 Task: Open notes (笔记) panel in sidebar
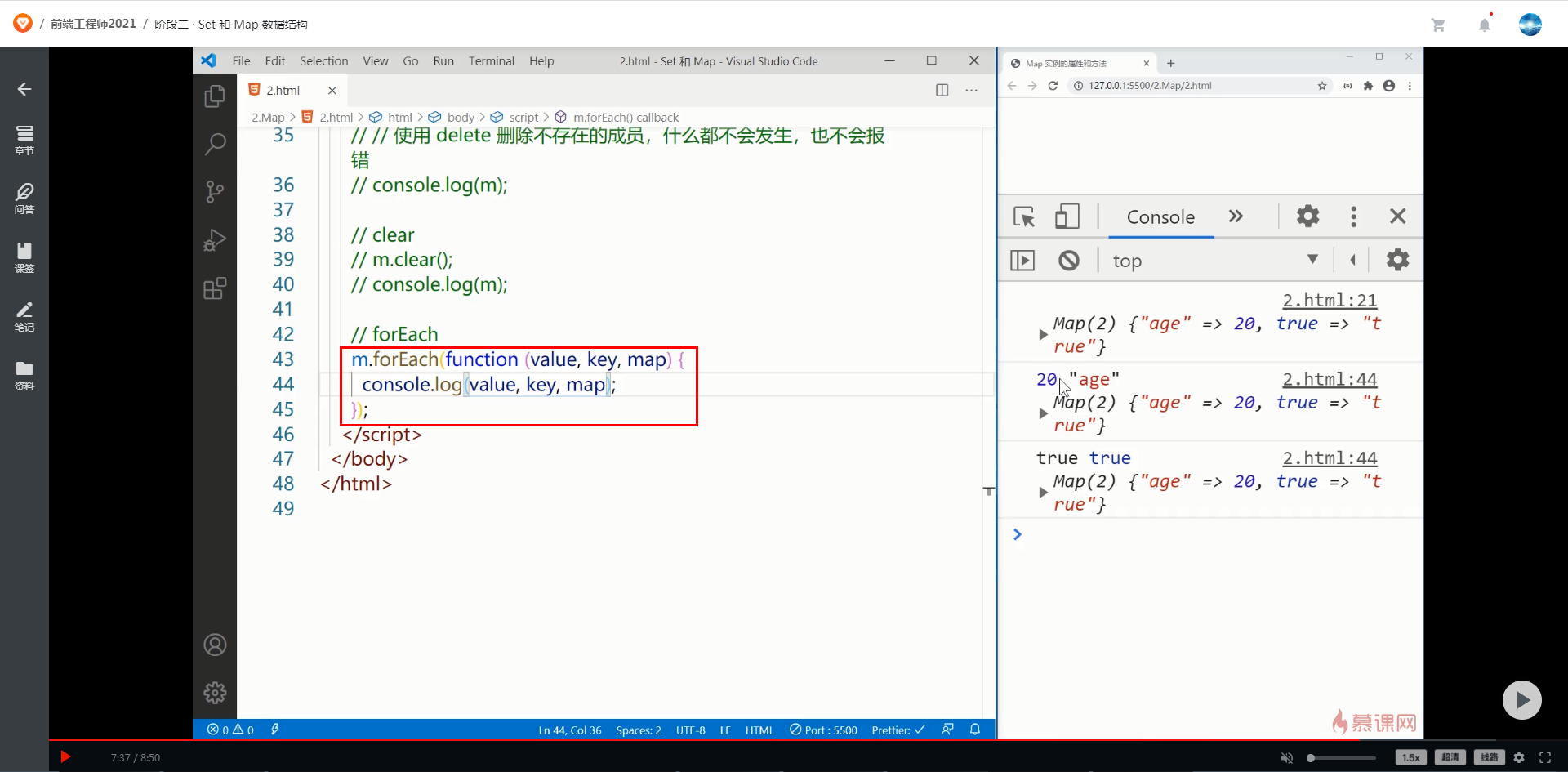[x=24, y=317]
